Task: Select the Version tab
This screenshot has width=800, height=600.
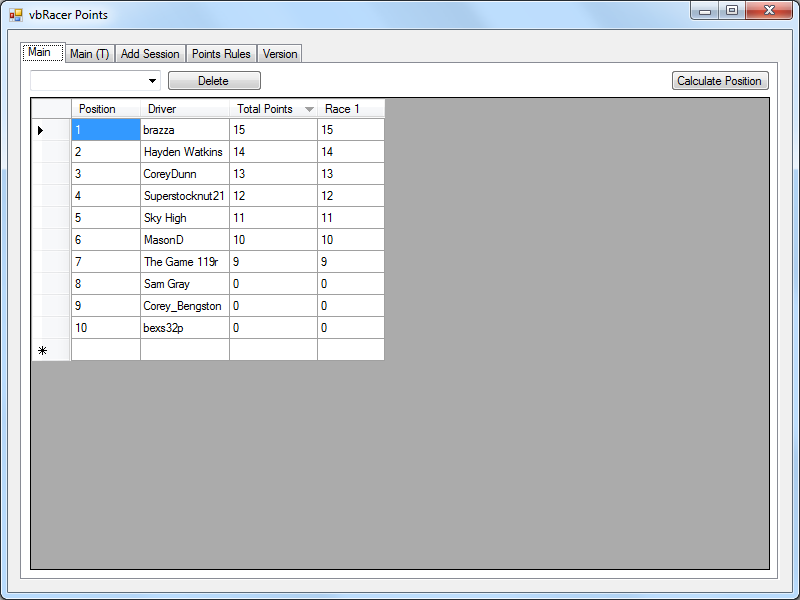Action: 280,54
